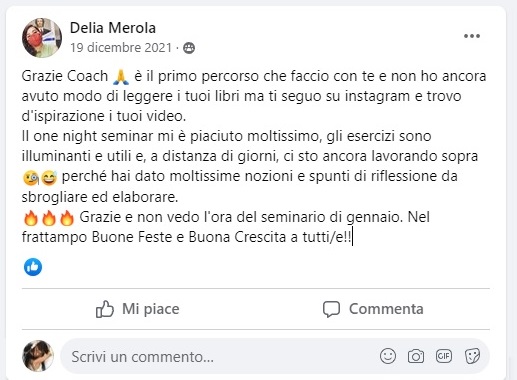517x380 pixels.
Task: View who reacted via blue like icon
Action: [33, 267]
